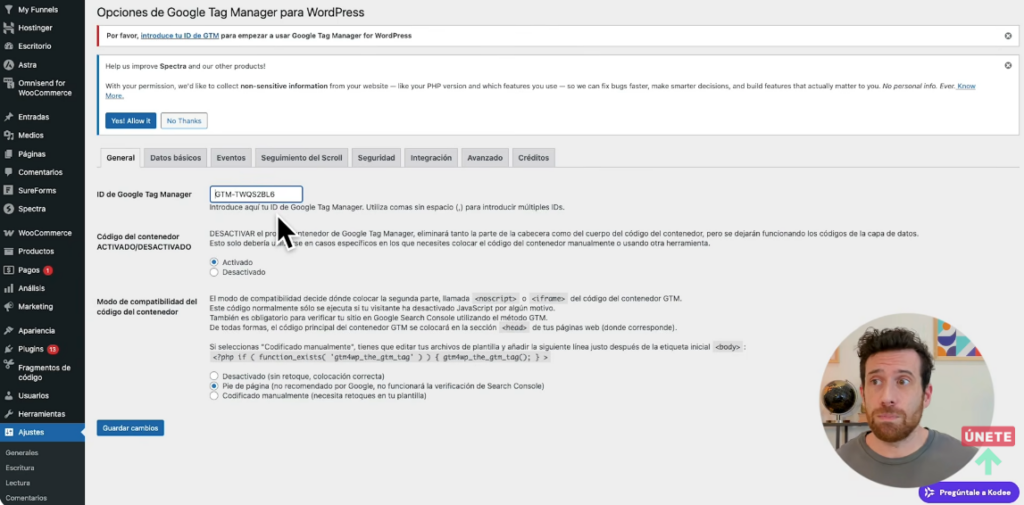Screen dimensions: 1024x505
Task: Open the Seguridad tab
Action: pyautogui.click(x=376, y=158)
